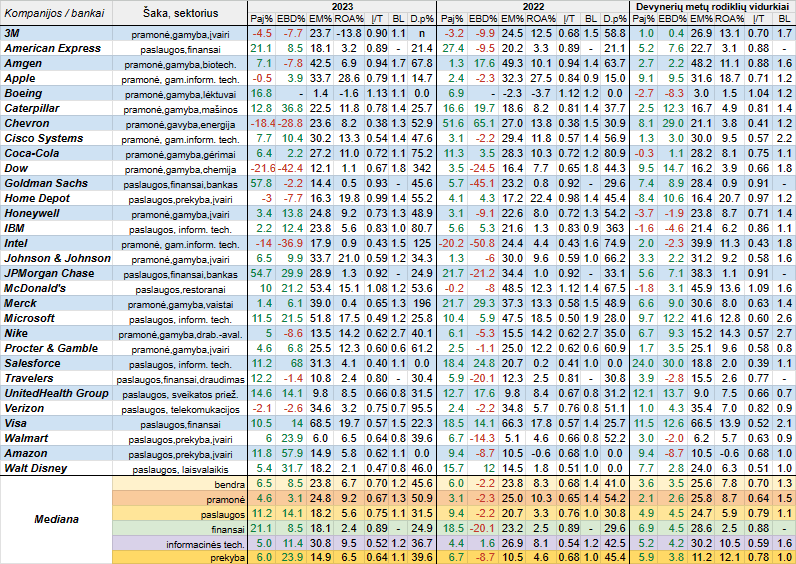Click the 'Dow' company cell
Image resolution: width=796 pixels, height=564 pixels.
[x=56, y=169]
